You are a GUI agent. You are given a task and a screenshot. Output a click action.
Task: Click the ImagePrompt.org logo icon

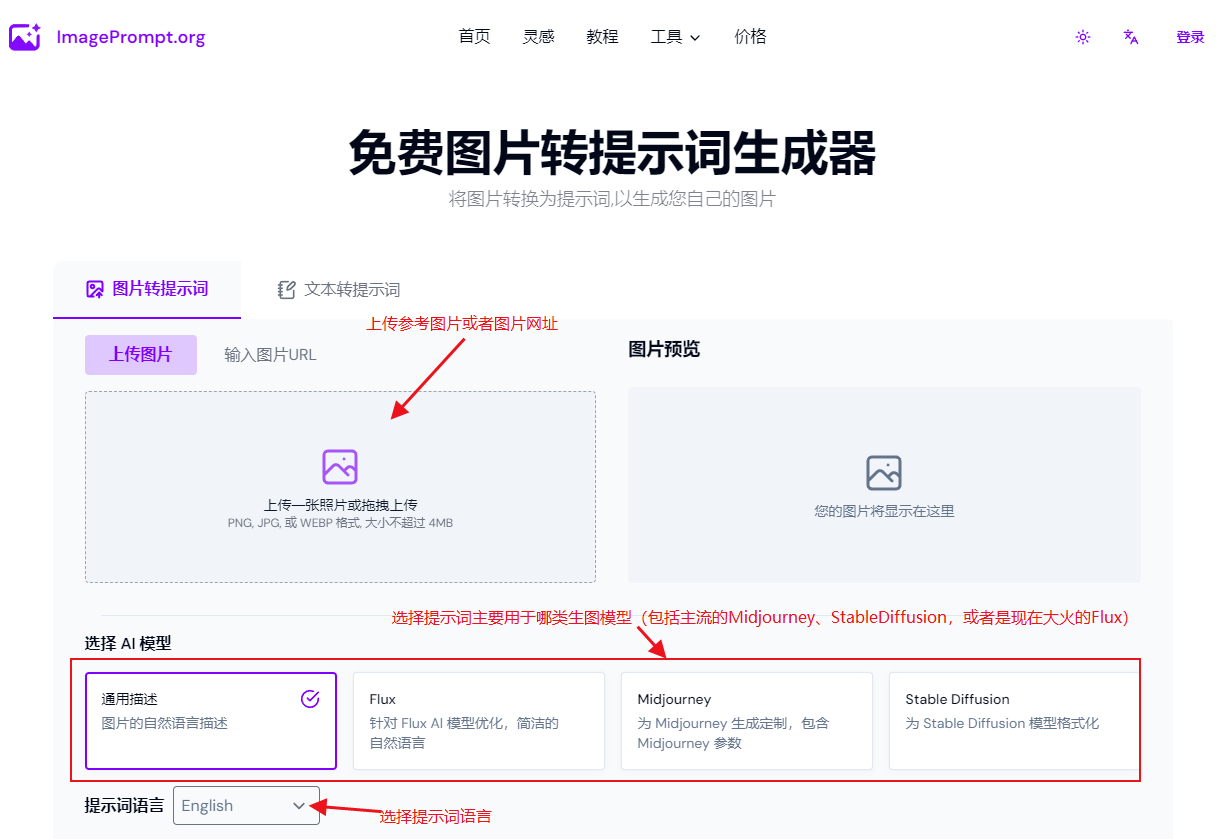[24, 36]
